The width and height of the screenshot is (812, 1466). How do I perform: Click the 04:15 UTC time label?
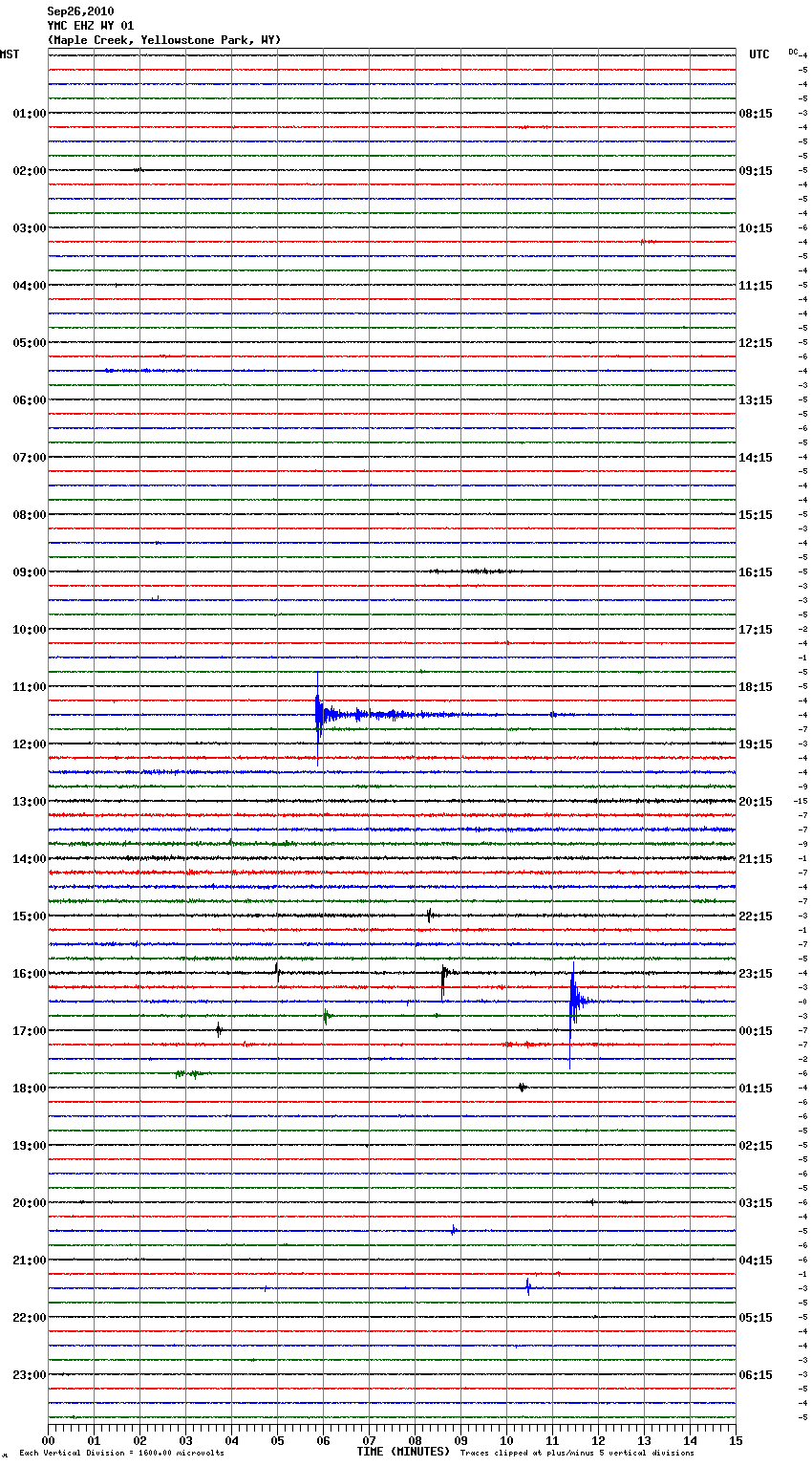click(x=756, y=1261)
